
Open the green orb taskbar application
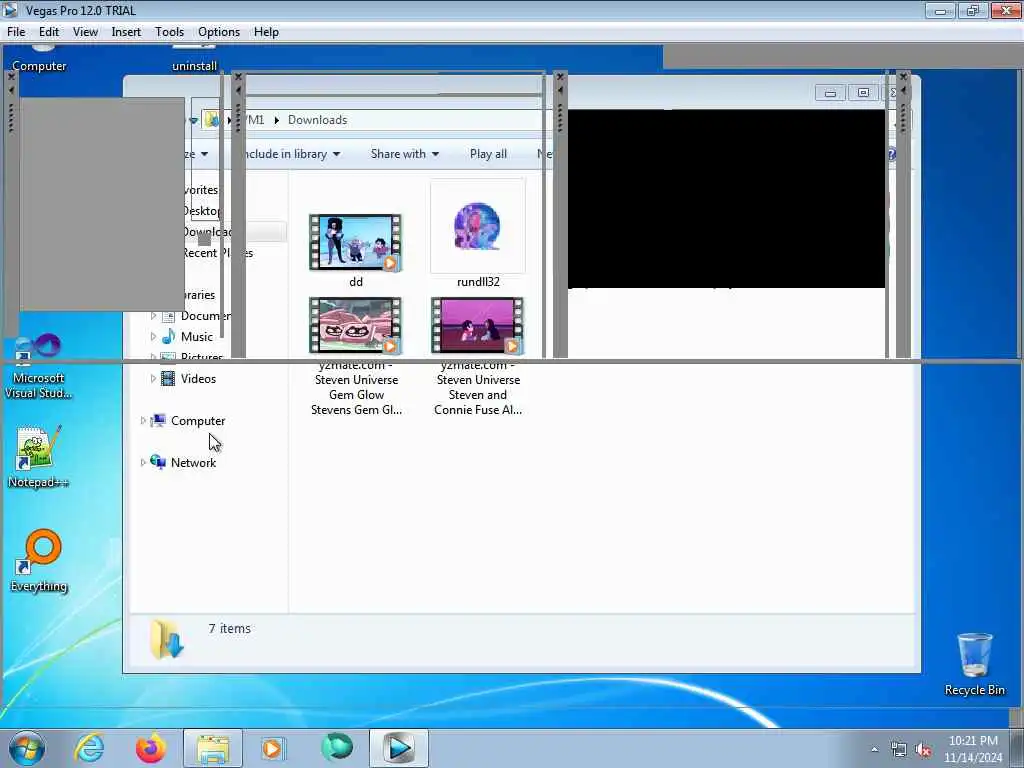pos(337,748)
